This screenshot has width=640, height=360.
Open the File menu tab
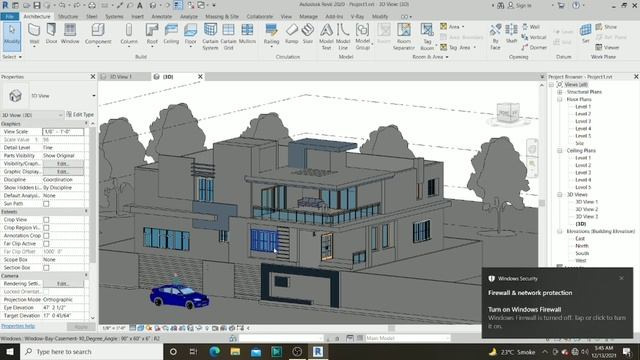coord(10,16)
